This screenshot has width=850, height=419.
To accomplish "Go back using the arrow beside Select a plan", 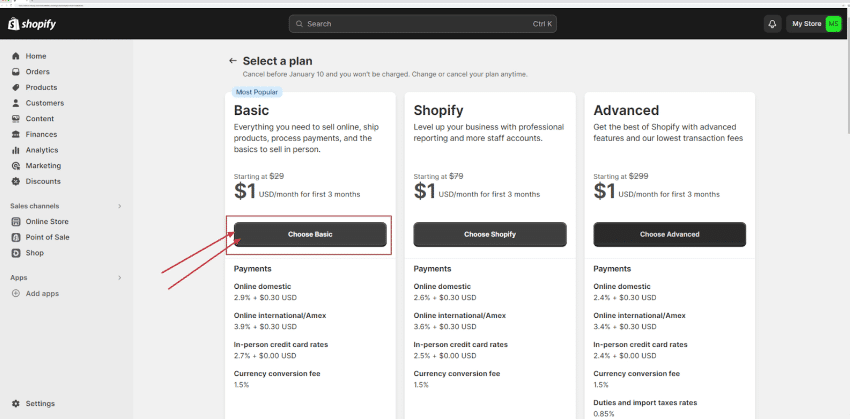I will click(x=233, y=61).
